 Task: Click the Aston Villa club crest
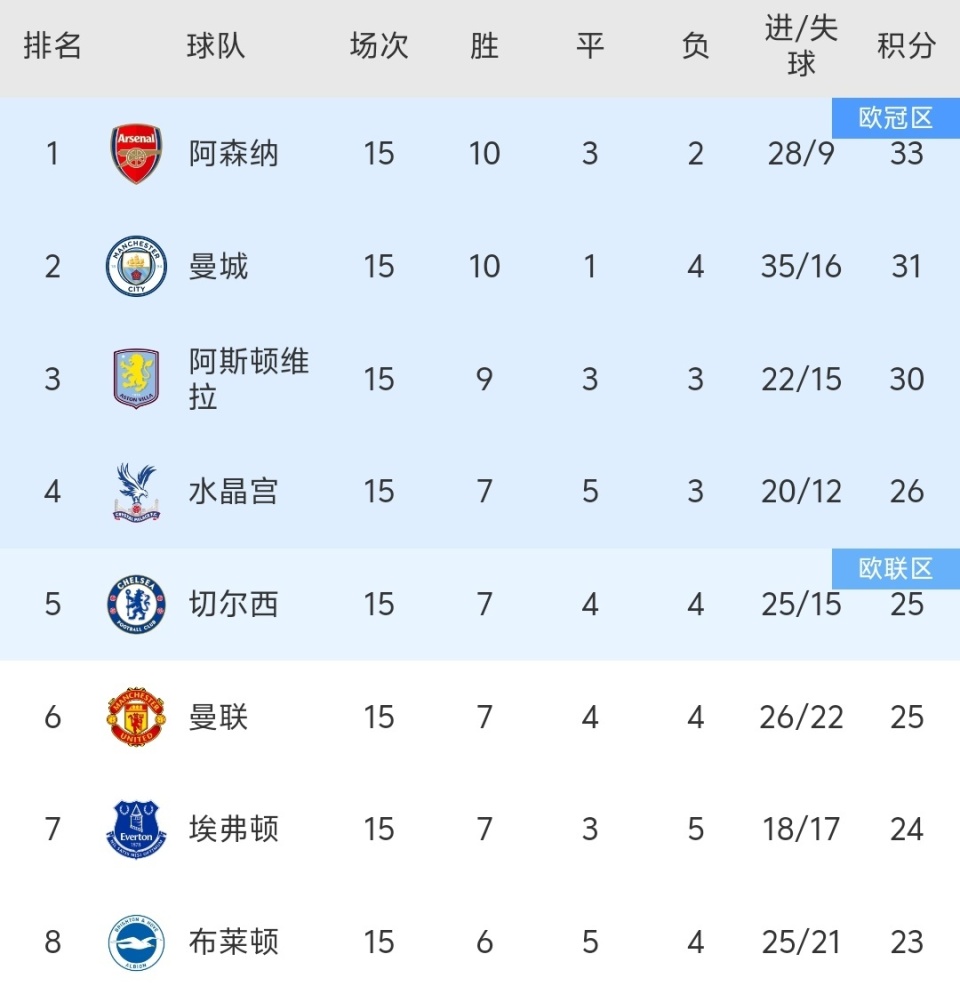coord(136,380)
